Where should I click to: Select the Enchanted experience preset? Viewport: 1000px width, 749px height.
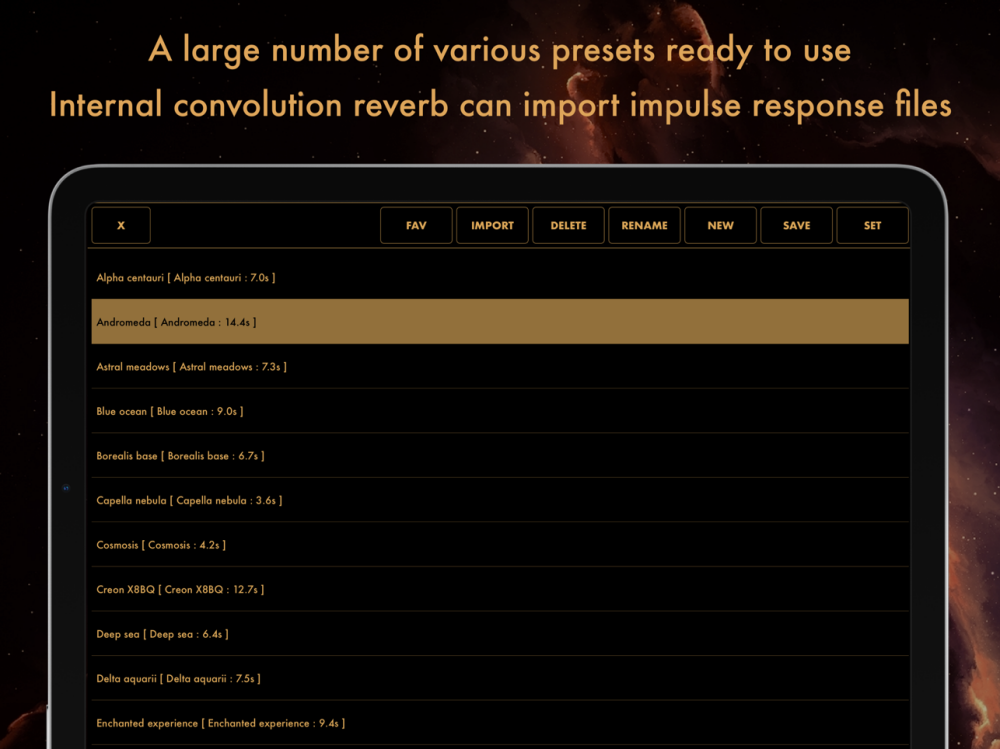click(x=500, y=723)
